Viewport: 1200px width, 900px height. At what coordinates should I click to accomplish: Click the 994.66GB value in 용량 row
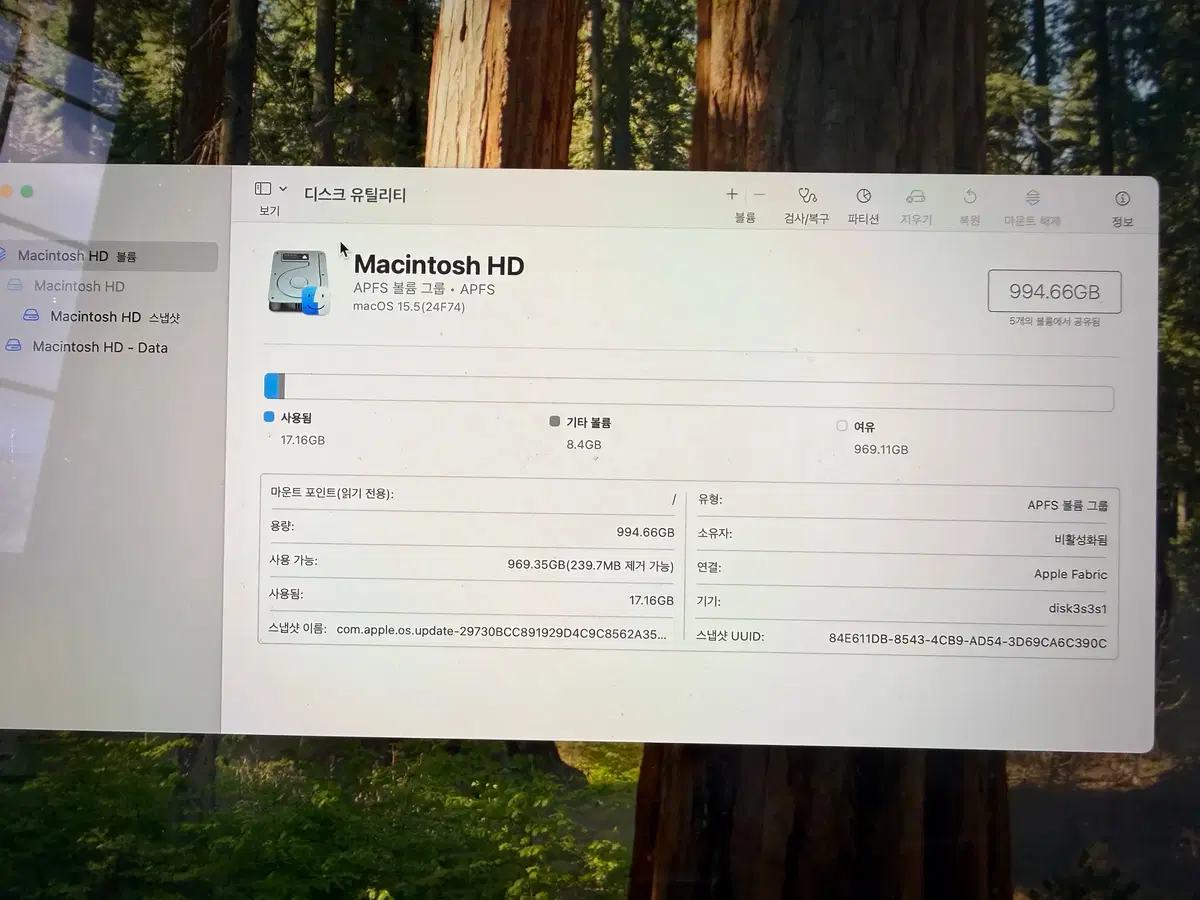pos(645,533)
